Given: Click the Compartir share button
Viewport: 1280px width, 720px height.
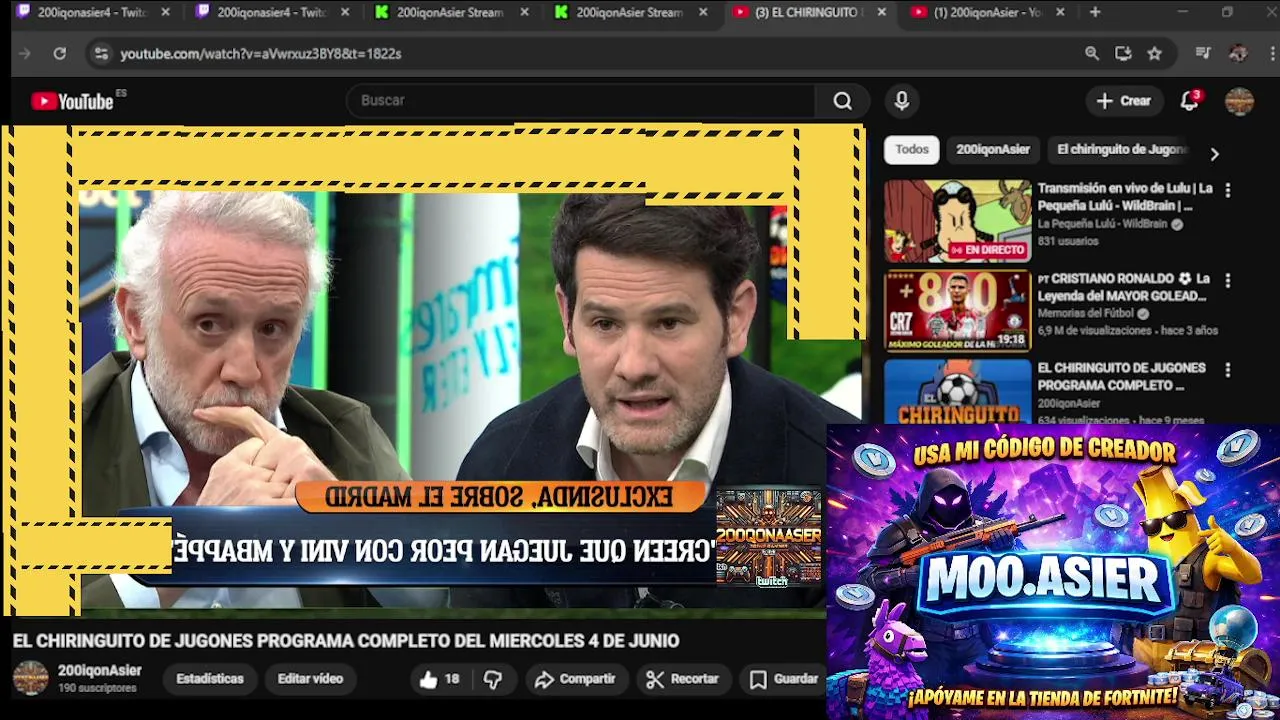Looking at the screenshot, I should pos(575,680).
